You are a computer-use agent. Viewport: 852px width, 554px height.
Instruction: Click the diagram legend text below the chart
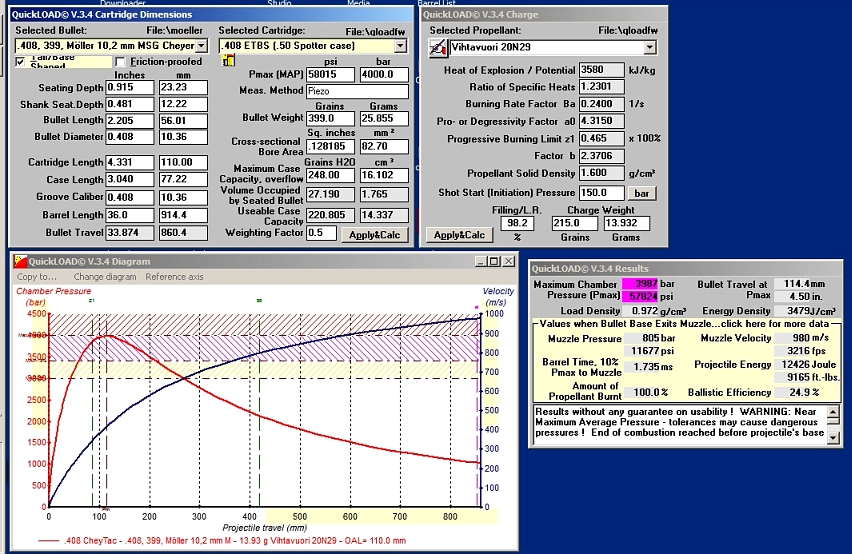click(235, 541)
